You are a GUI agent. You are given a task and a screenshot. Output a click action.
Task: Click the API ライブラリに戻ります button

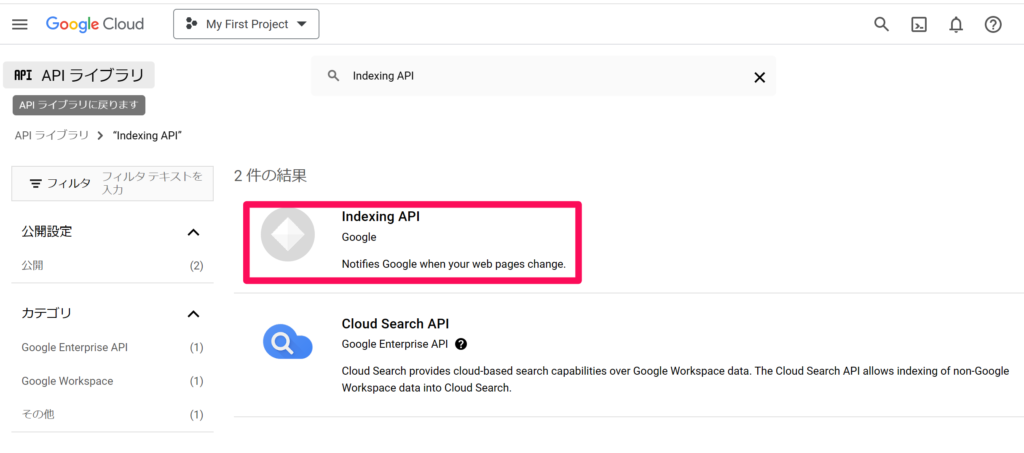[79, 105]
